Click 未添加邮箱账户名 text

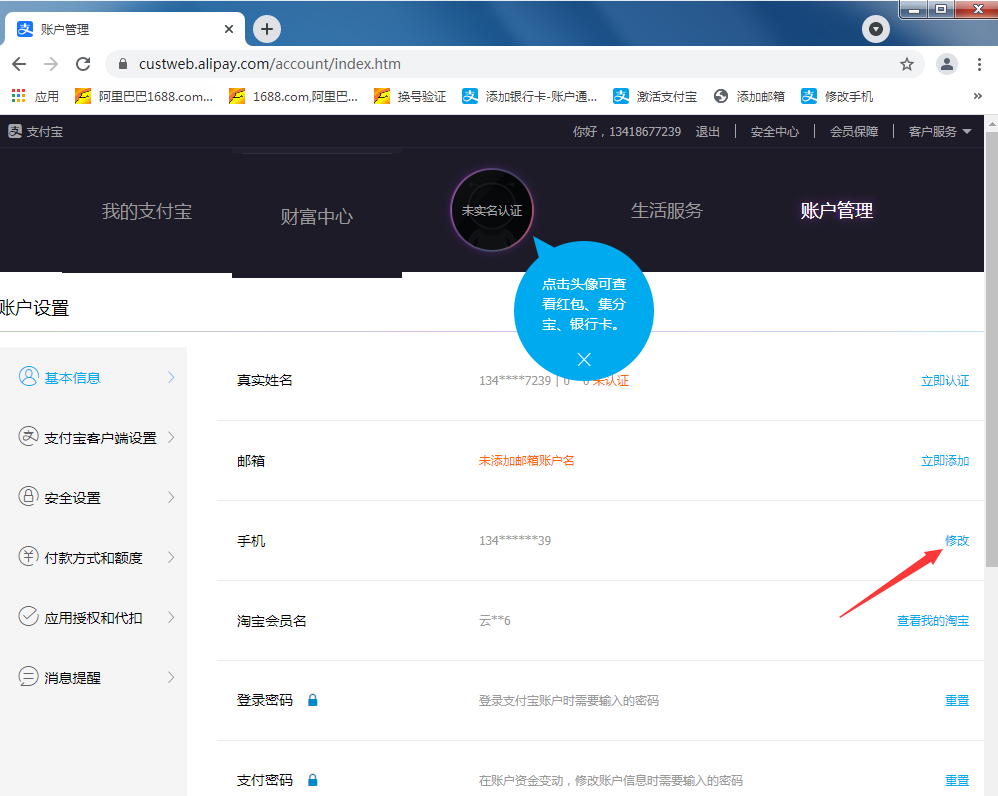point(526,461)
